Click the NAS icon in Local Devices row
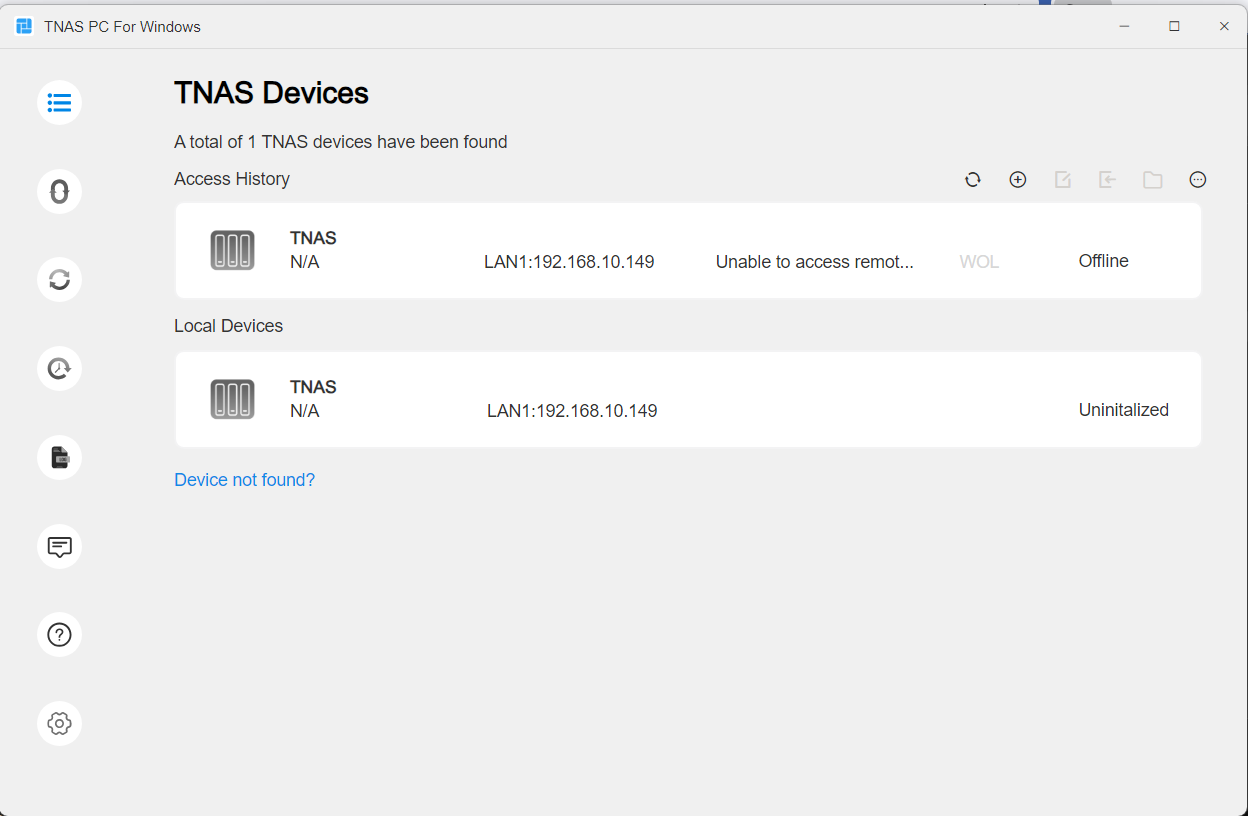Screen dimensions: 1248x816 [232, 399]
